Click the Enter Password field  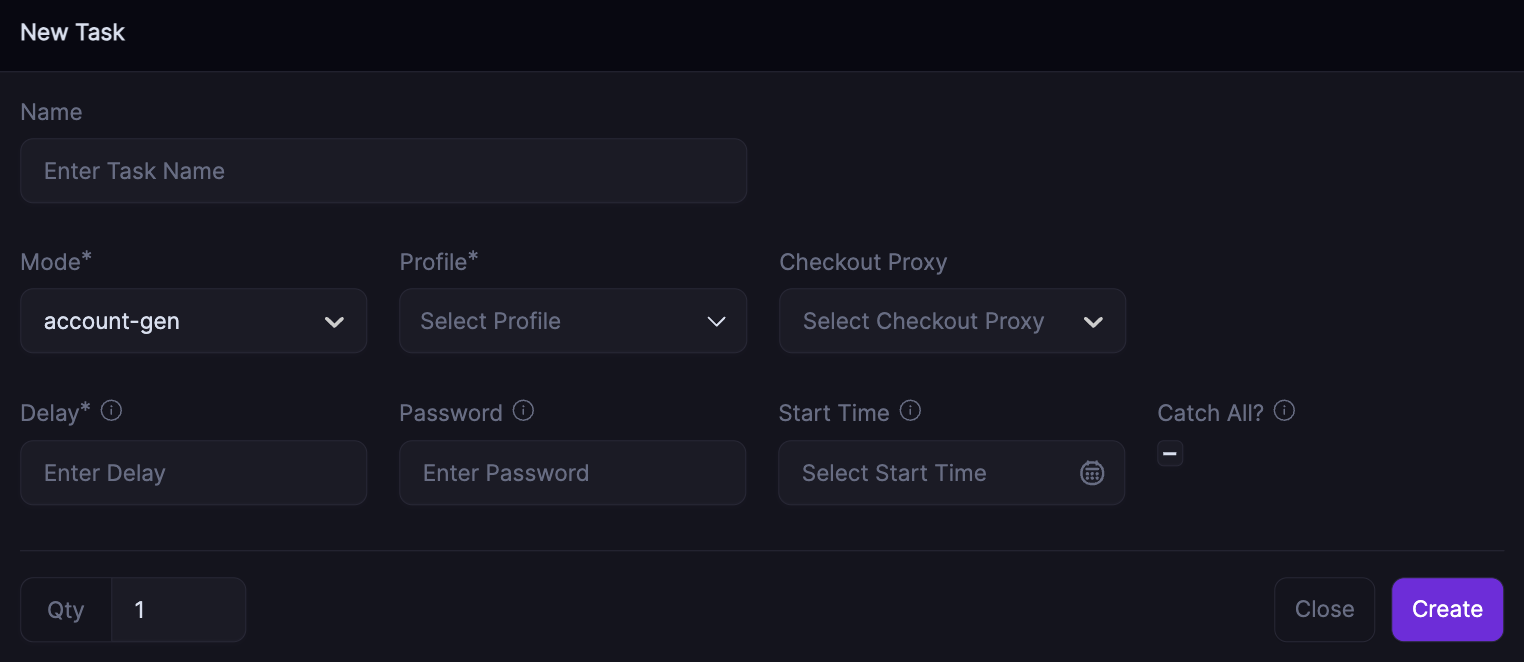pyautogui.click(x=572, y=473)
